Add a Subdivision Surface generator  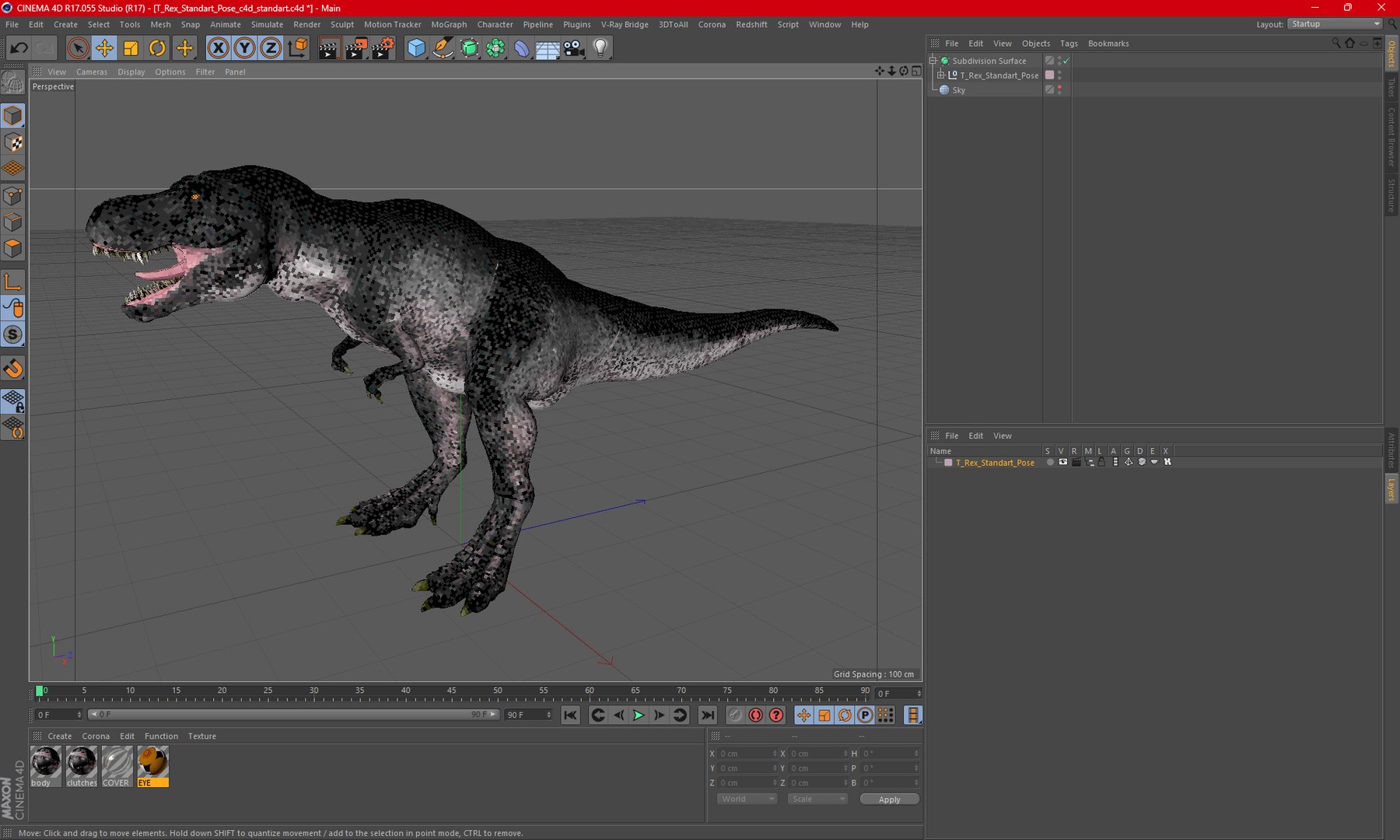pos(469,48)
